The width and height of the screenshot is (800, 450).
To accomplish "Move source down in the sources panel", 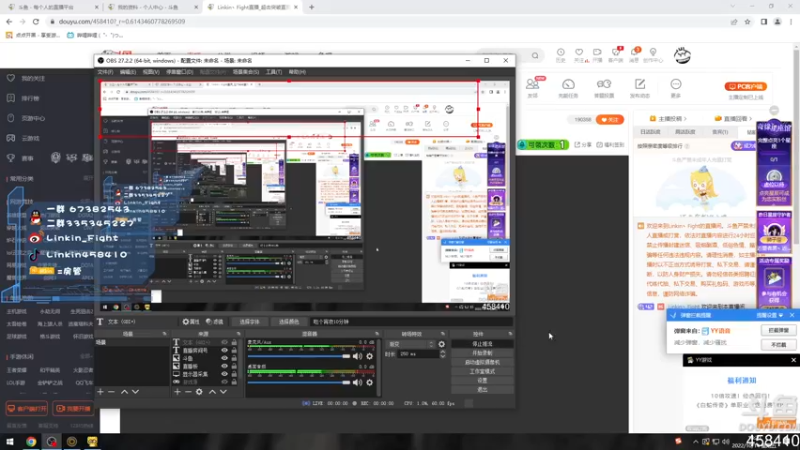I will (223, 392).
